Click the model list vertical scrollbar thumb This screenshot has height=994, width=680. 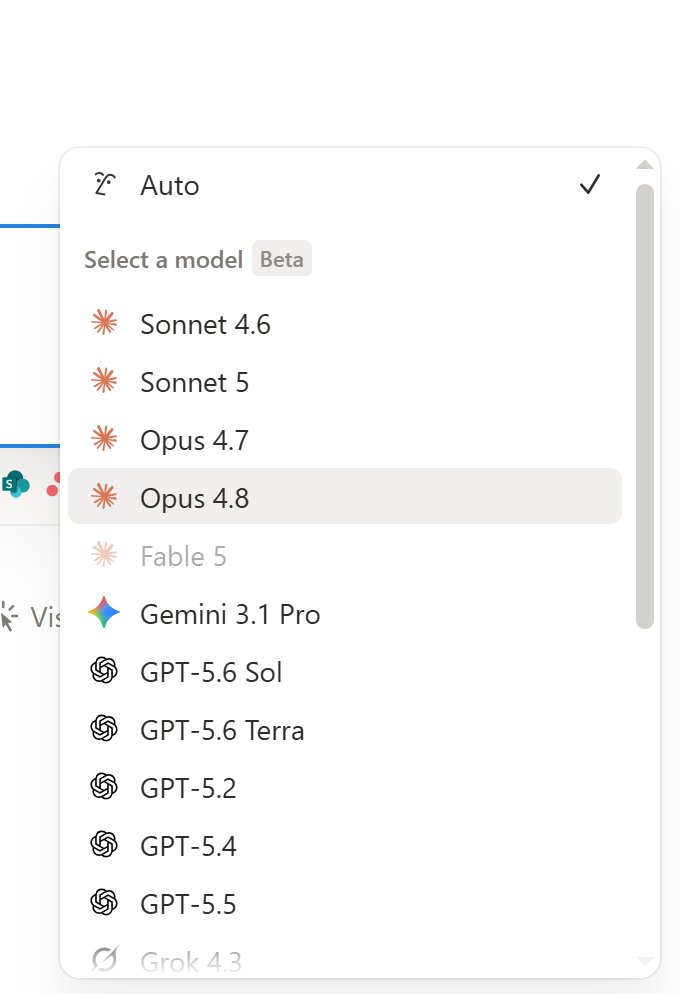coord(645,406)
